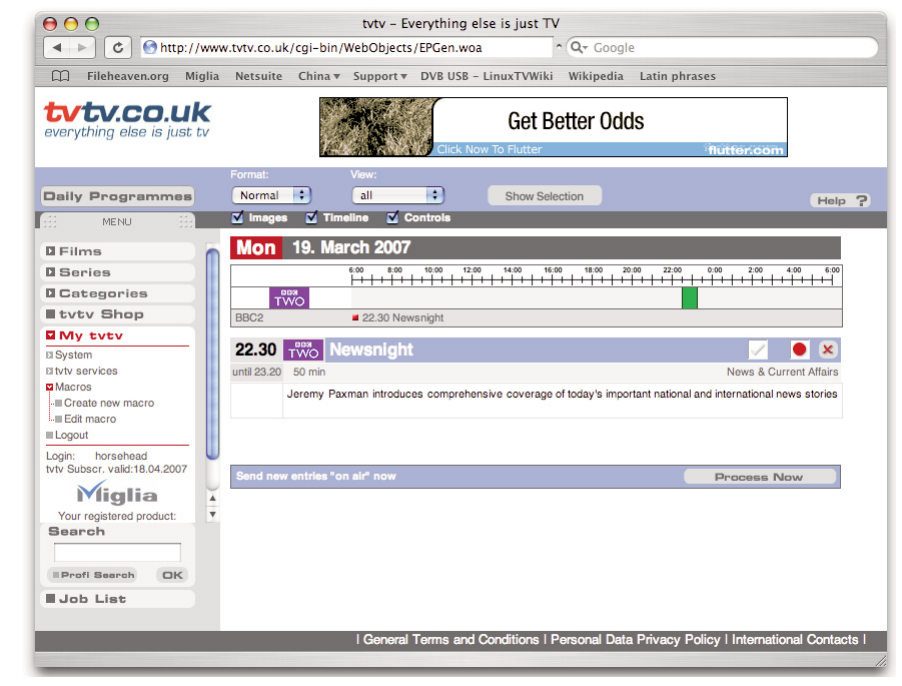Click the Newsnight programme title

click(x=371, y=350)
